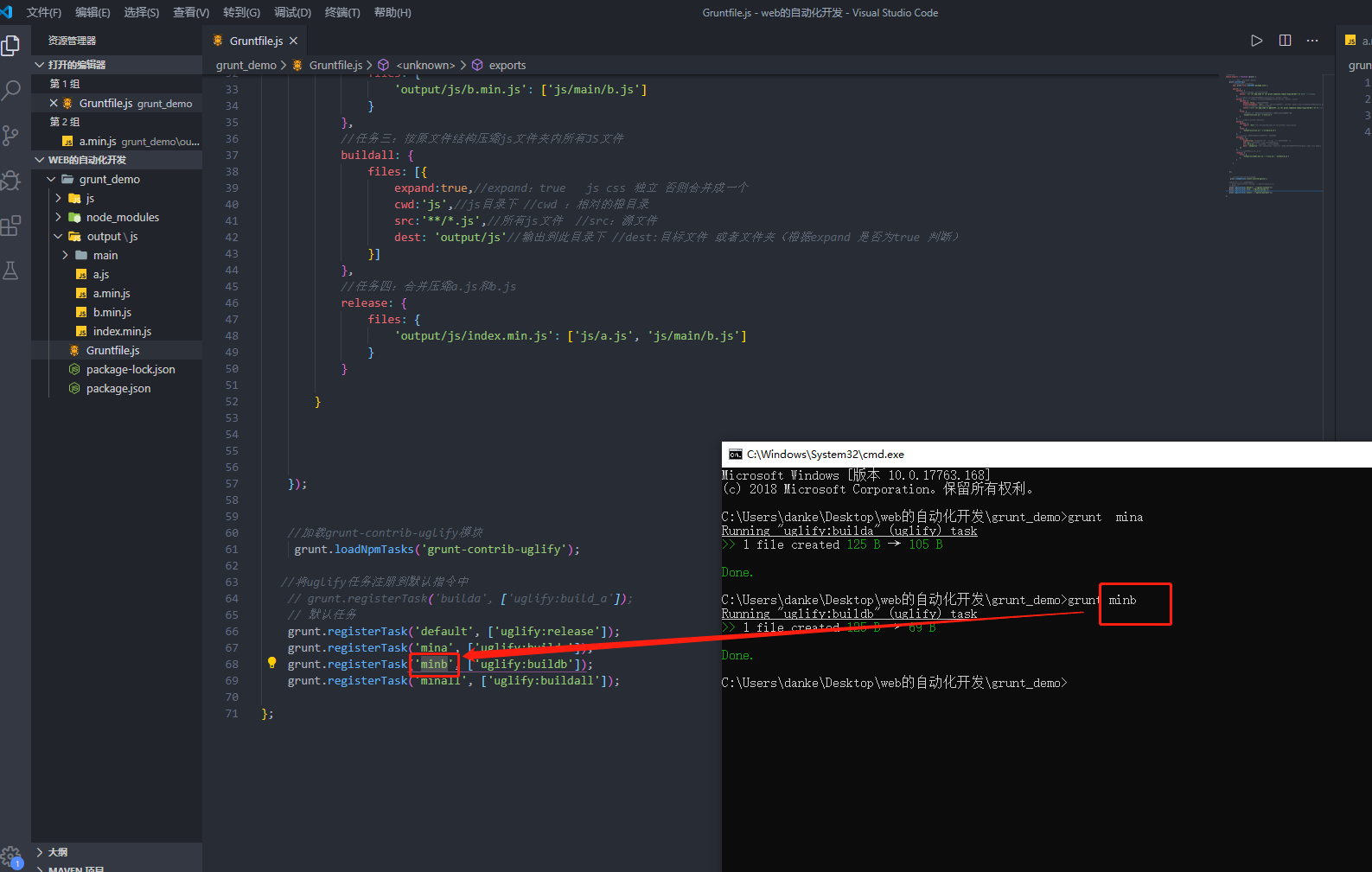Close Gruntfile.js in the open editors list
The width and height of the screenshot is (1372, 872).
54,103
